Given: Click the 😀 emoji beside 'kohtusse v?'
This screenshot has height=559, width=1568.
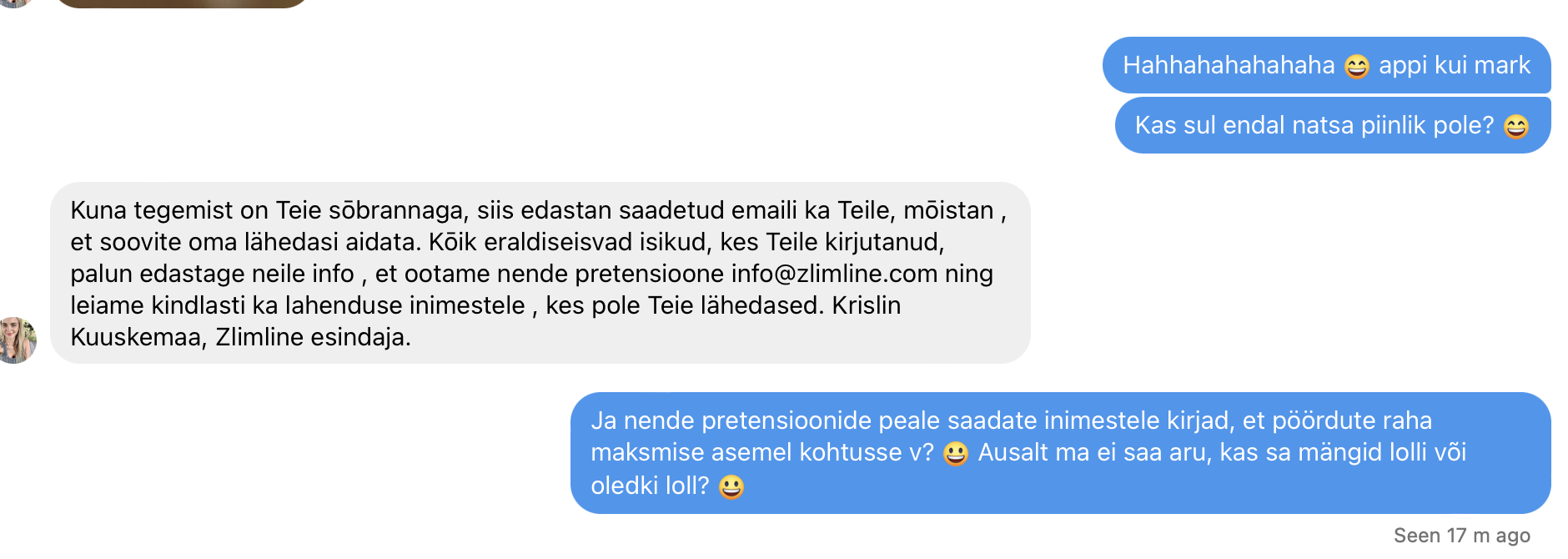Looking at the screenshot, I should (957, 452).
